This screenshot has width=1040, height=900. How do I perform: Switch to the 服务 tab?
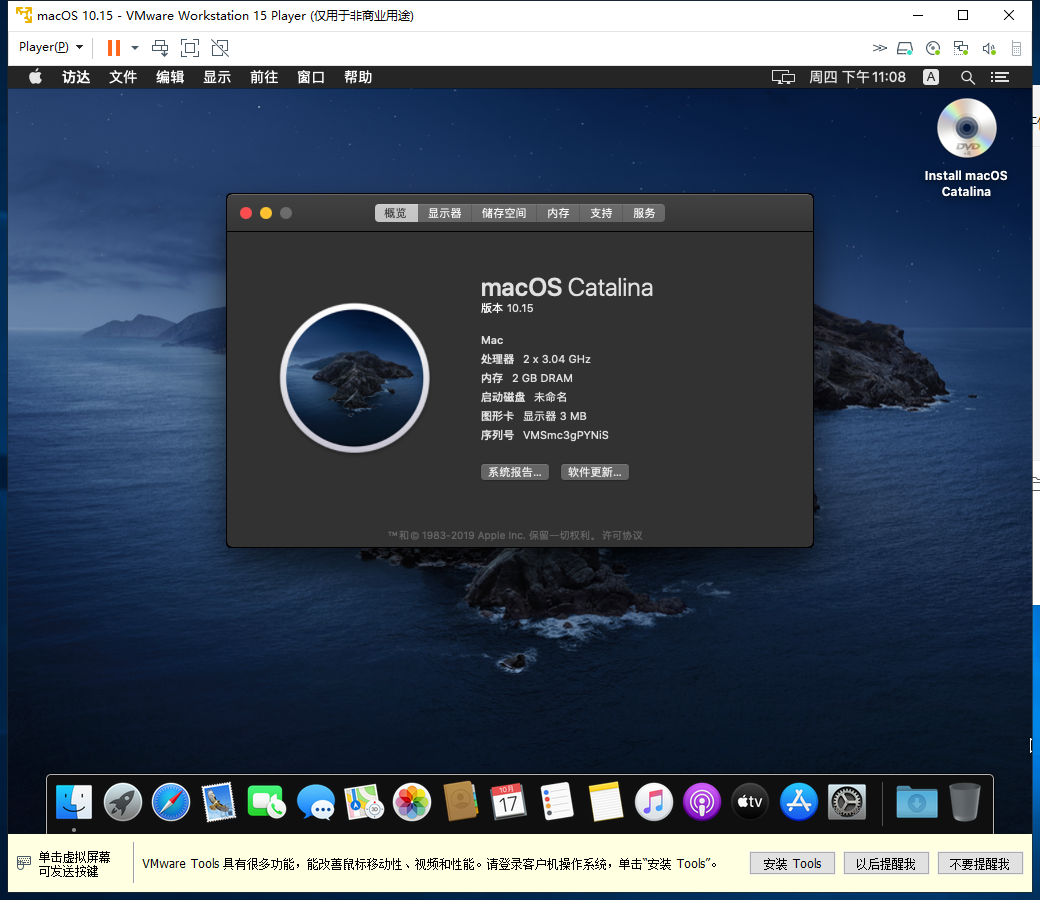644,213
